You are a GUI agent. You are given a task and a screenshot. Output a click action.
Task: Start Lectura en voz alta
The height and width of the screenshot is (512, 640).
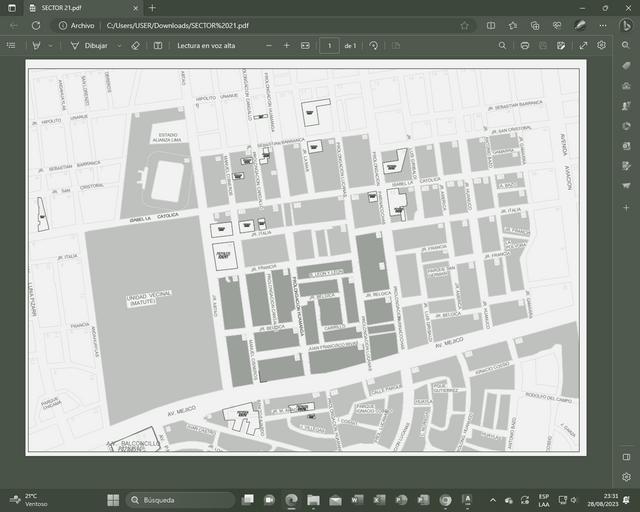pos(206,45)
